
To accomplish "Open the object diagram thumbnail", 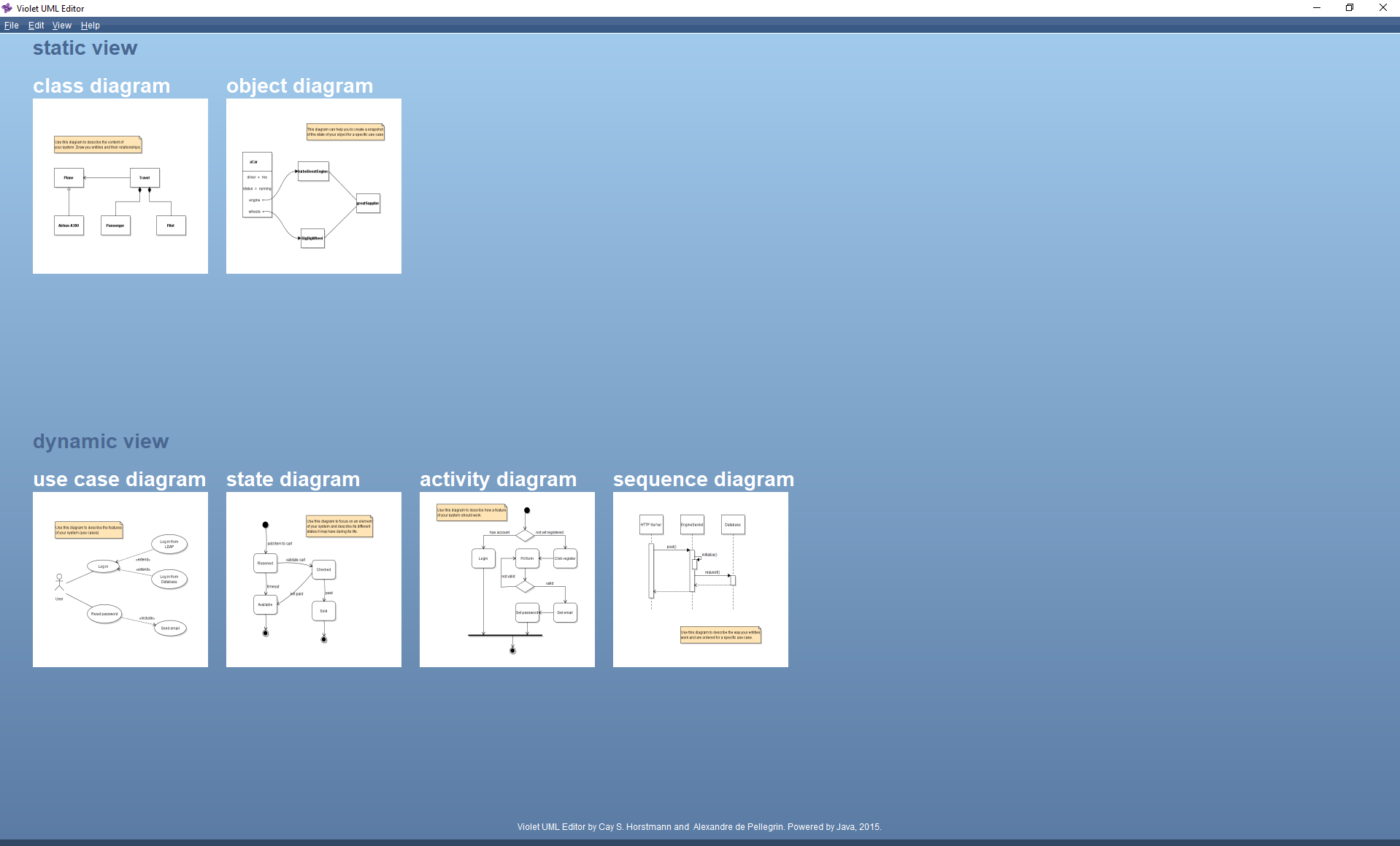I will [x=314, y=186].
